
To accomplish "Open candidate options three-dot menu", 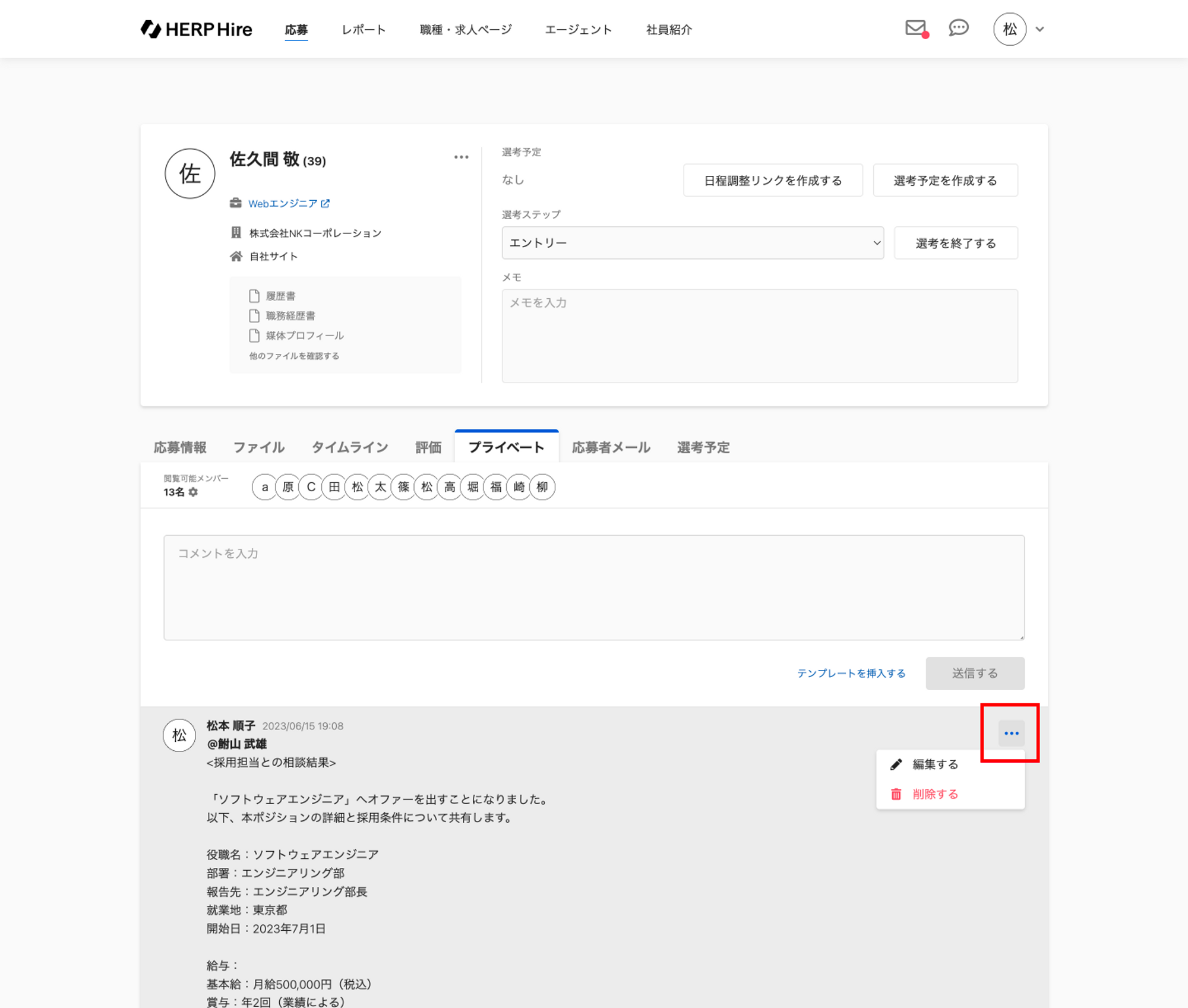I will point(461,157).
